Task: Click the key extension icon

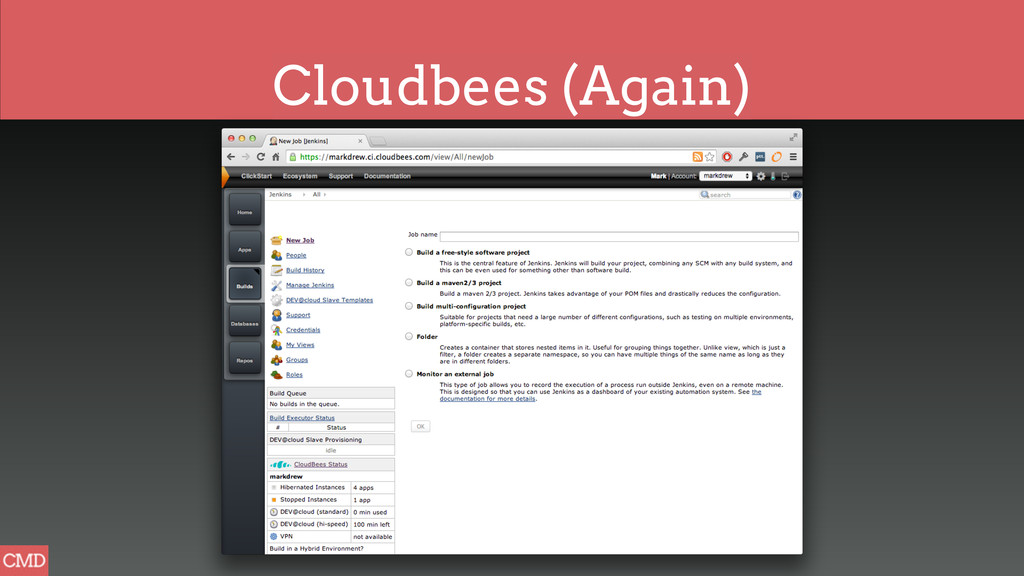Action: [743, 157]
